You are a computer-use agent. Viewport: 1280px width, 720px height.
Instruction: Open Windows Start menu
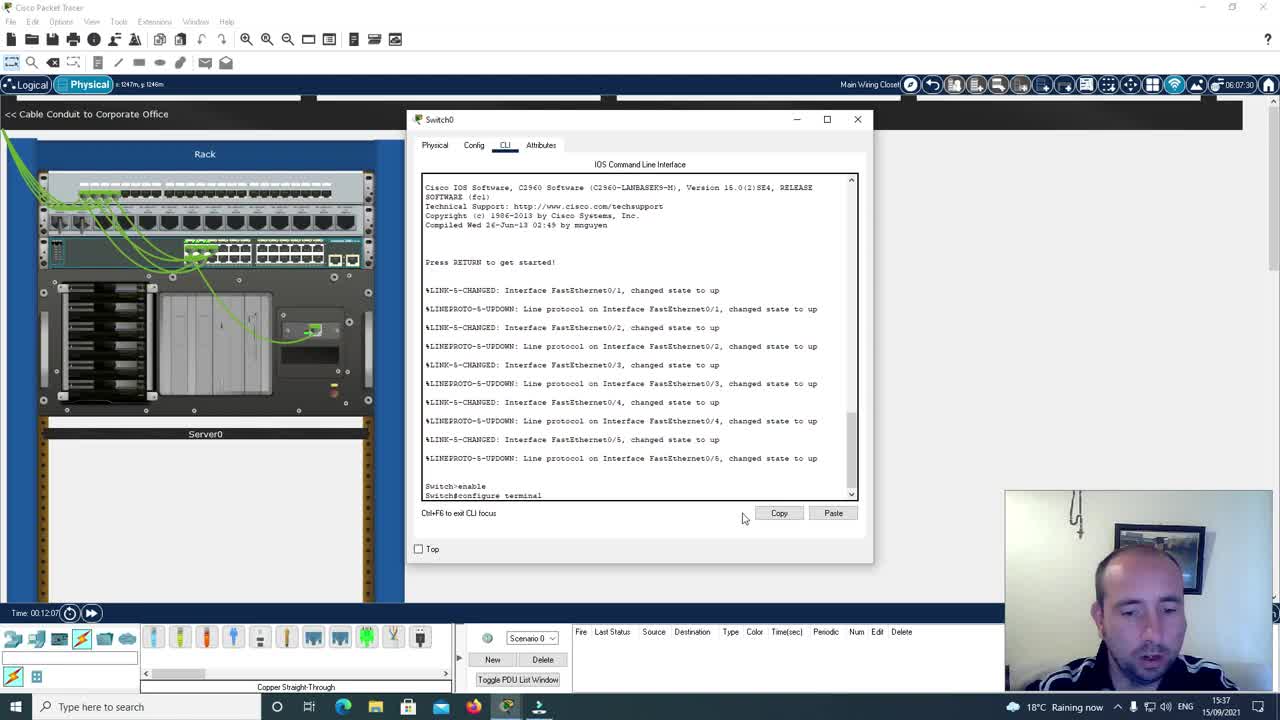15,707
